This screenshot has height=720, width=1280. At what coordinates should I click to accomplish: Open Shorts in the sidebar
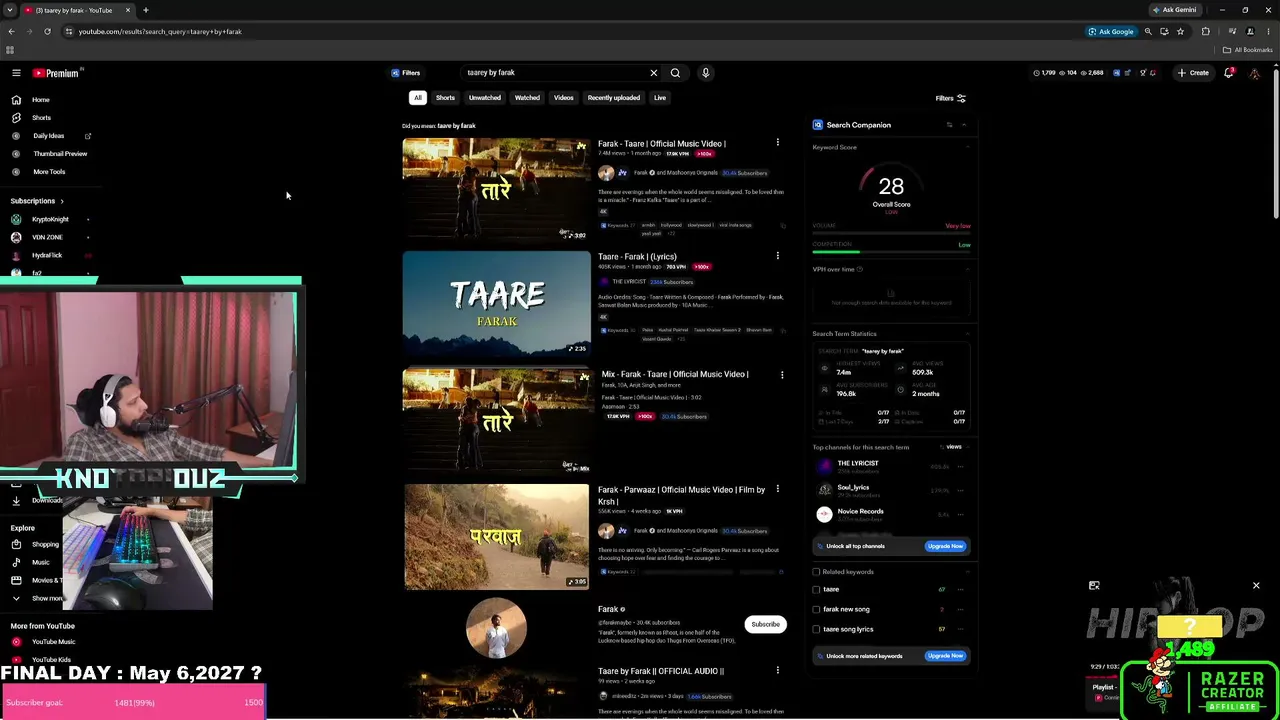tap(41, 118)
